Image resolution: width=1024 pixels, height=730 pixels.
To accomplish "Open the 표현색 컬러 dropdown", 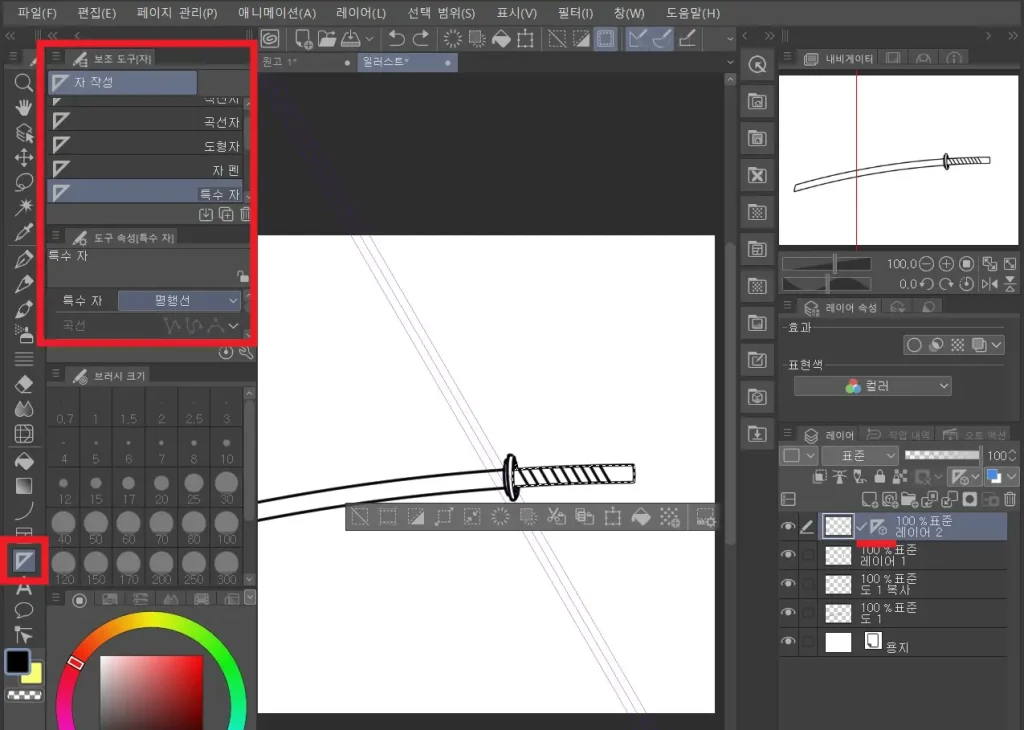I will [872, 386].
